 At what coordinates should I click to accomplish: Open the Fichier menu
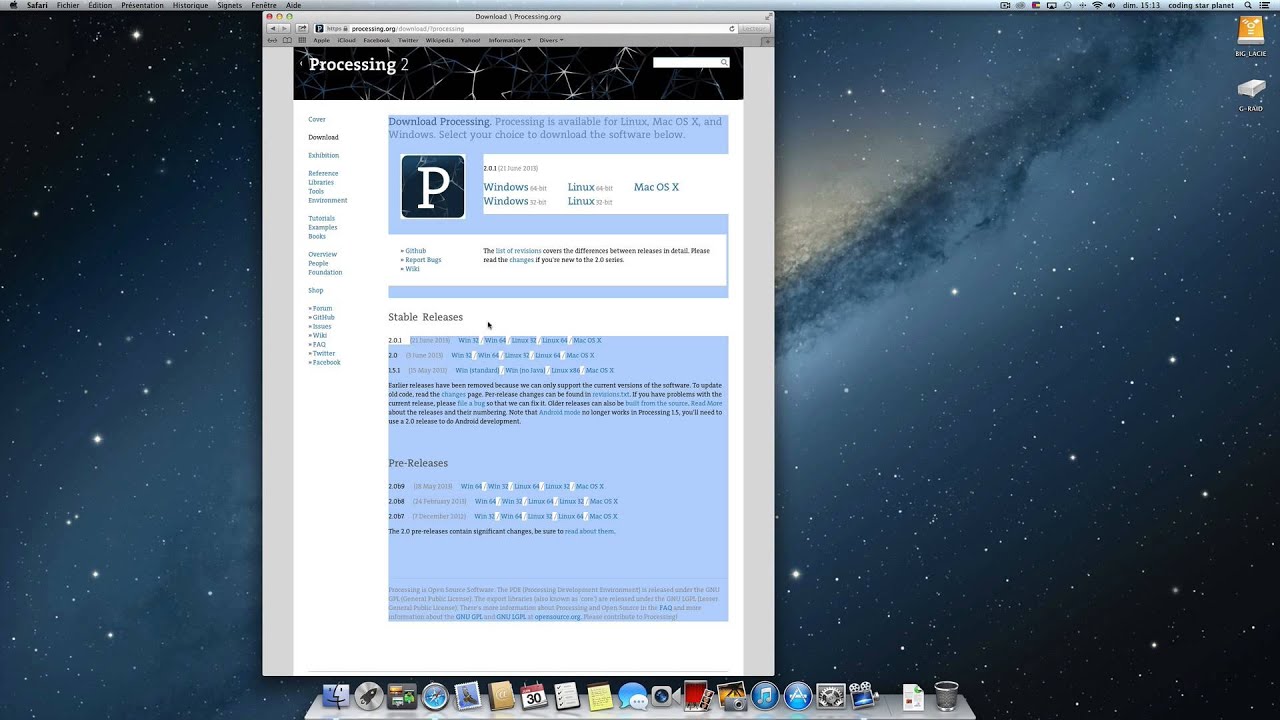pos(68,5)
